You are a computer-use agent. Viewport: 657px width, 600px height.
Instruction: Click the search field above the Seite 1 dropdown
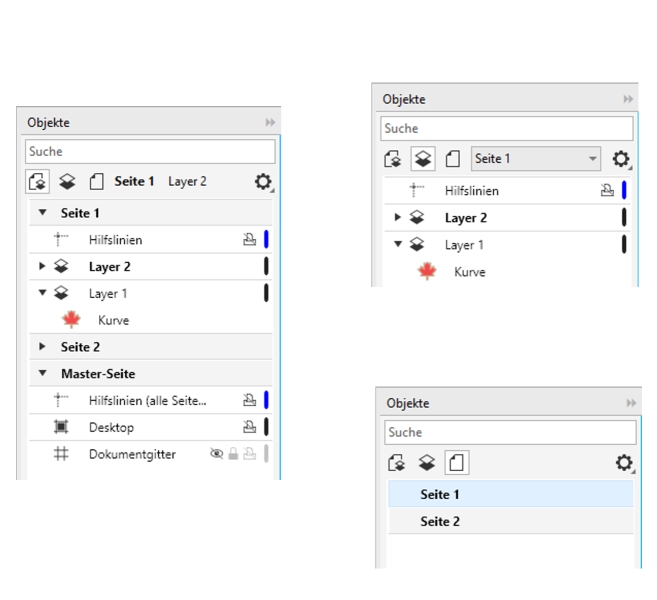pyautogui.click(x=506, y=129)
